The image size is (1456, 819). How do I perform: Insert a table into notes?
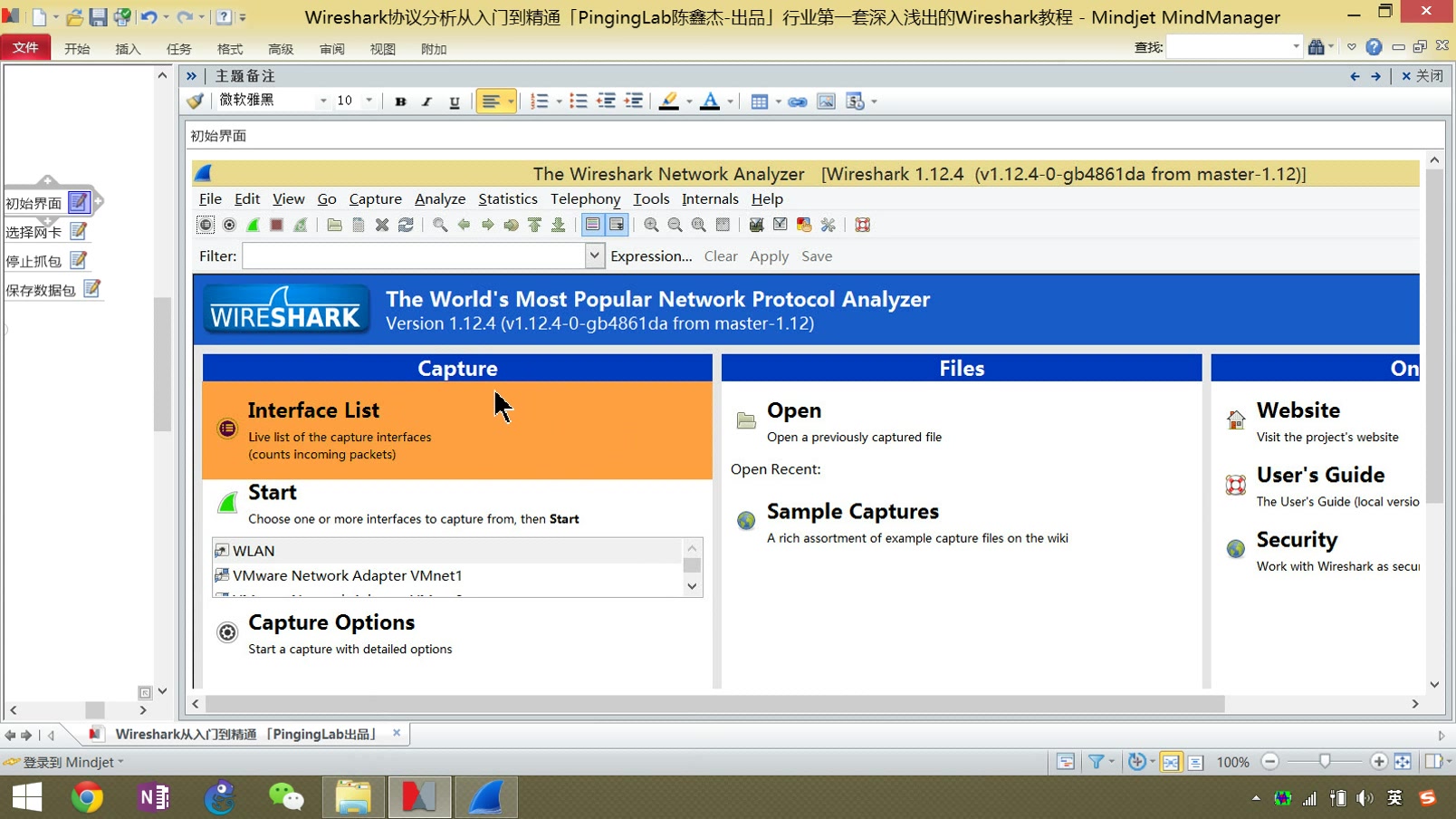pos(760,101)
